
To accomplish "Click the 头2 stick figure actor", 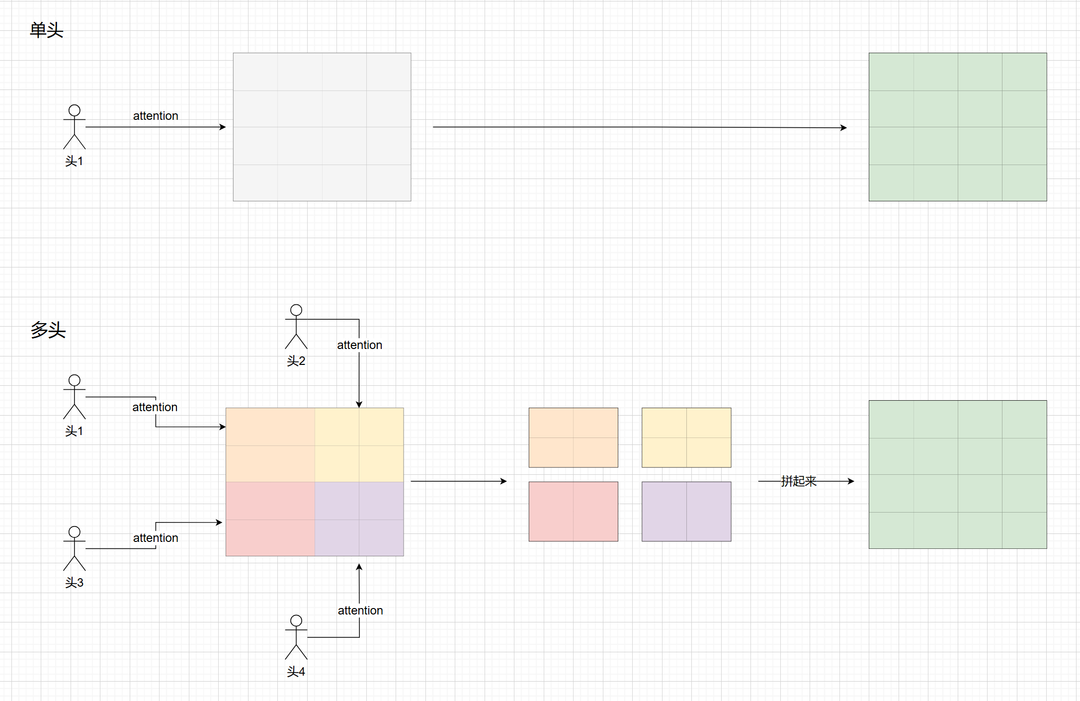I will [295, 327].
